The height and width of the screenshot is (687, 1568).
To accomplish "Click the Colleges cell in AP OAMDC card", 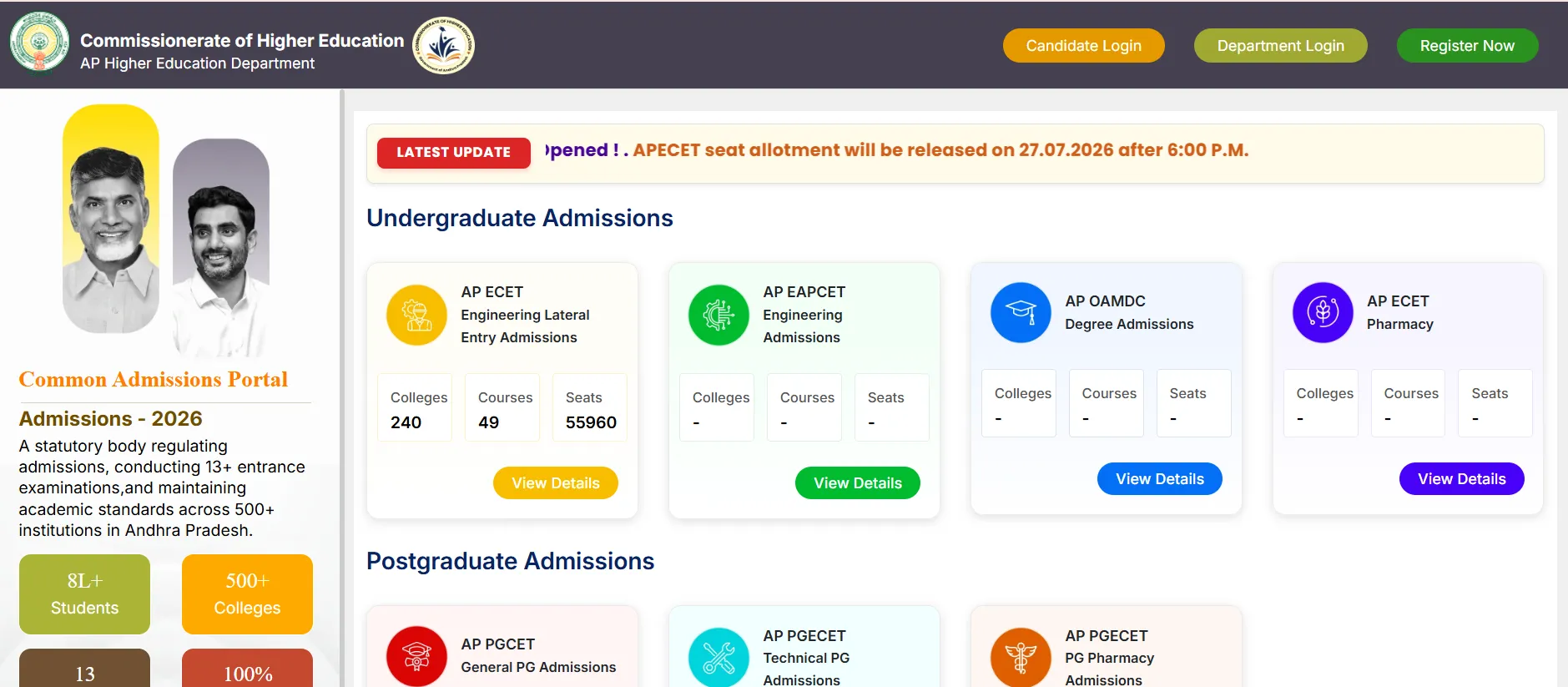I will 1019,403.
